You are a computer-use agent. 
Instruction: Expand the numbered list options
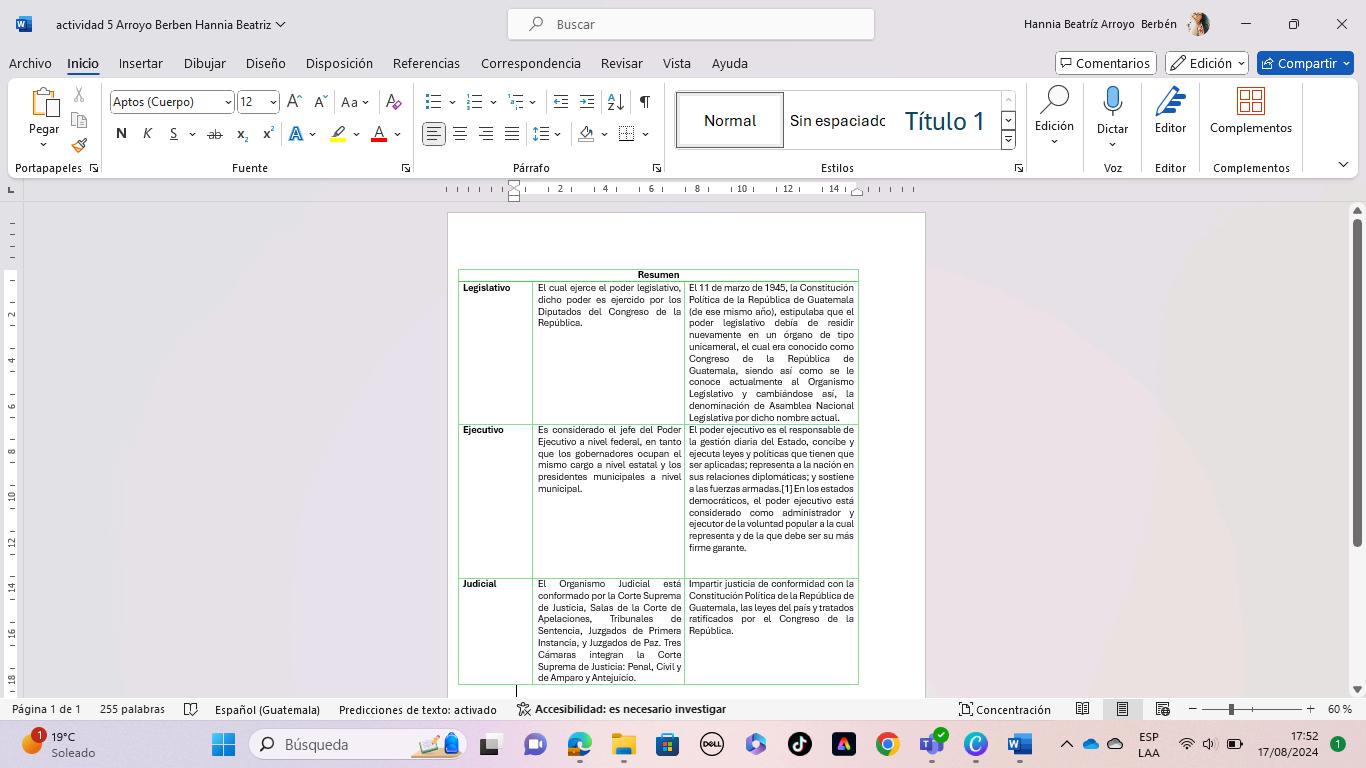coord(494,102)
